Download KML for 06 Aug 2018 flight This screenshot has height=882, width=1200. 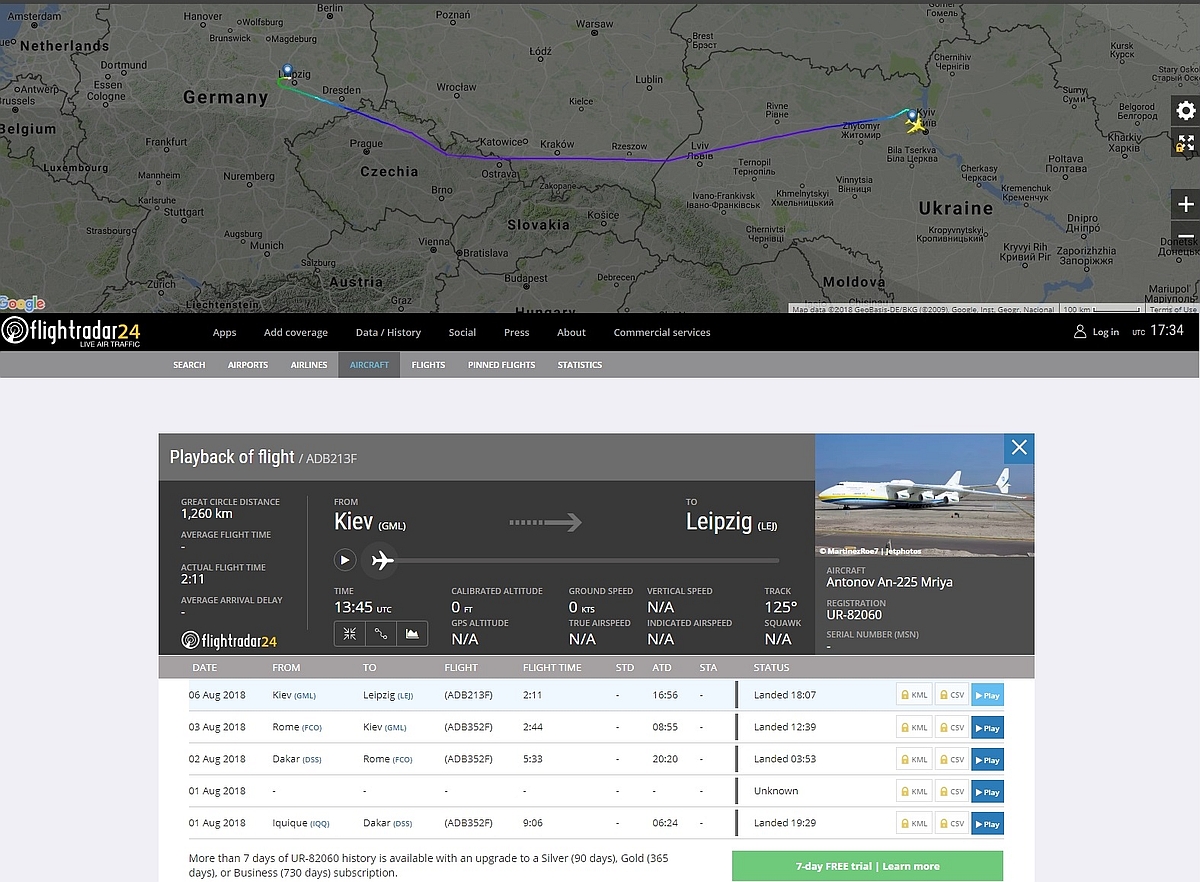[914, 695]
